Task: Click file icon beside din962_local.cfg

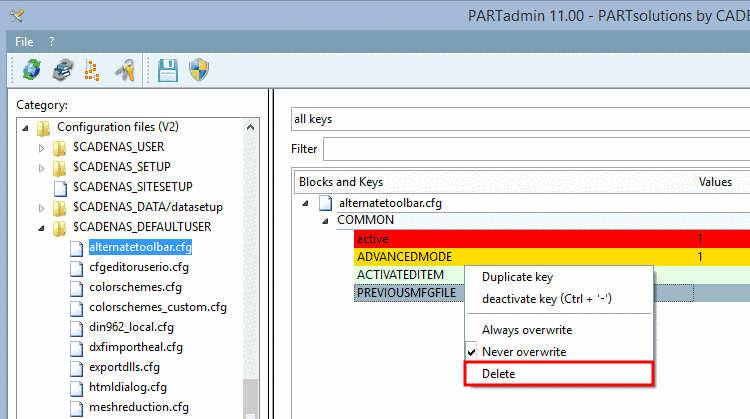Action: point(76,328)
